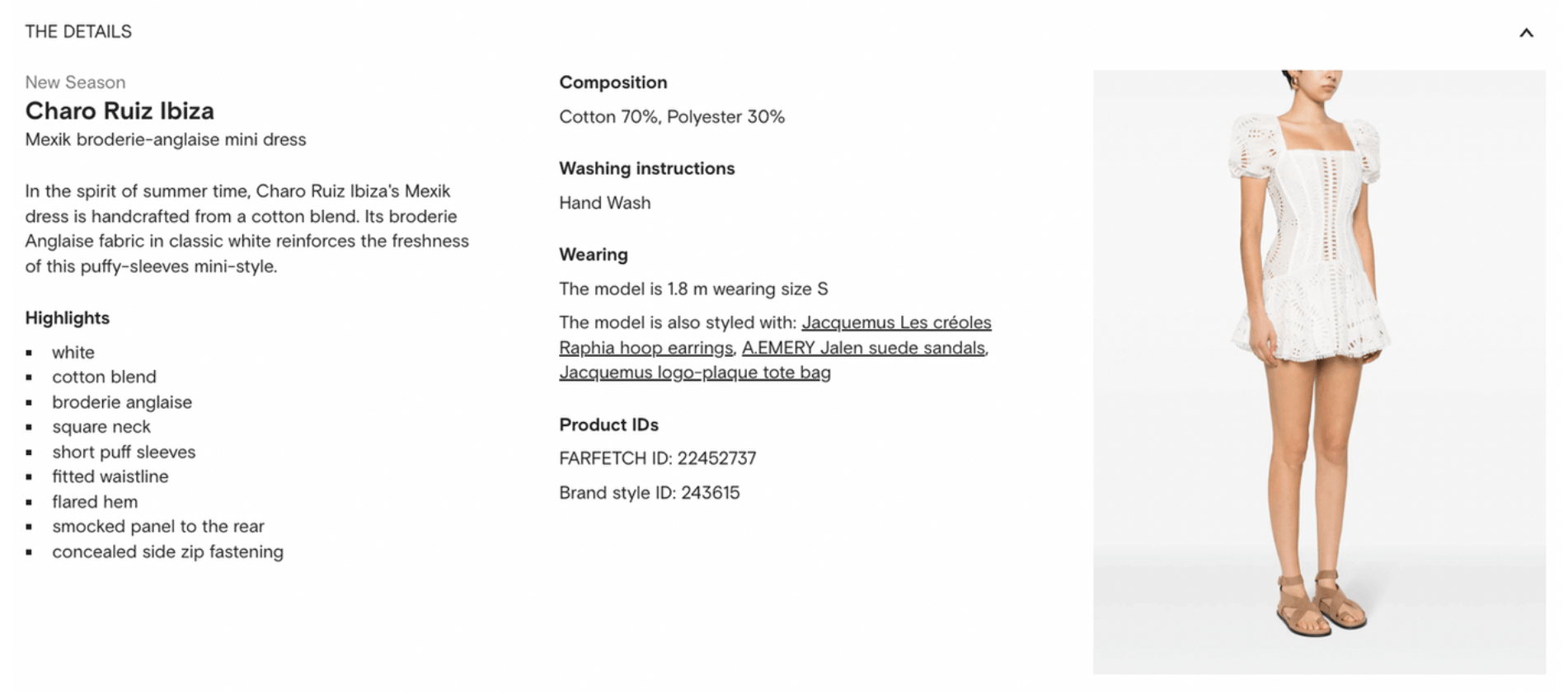Click the Wearing heading
The width and height of the screenshot is (1568, 694).
(x=594, y=255)
